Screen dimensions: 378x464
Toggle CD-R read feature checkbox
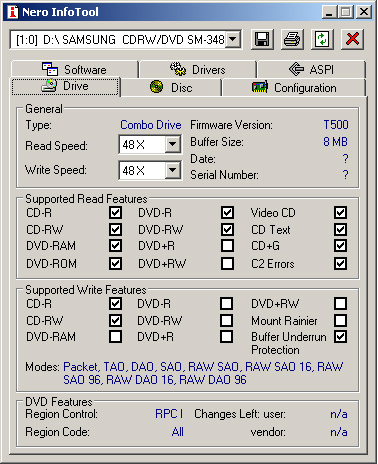115,213
